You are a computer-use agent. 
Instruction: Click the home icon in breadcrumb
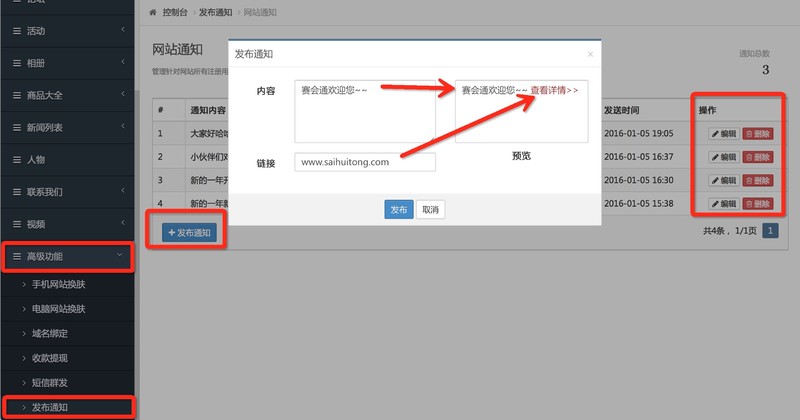(x=153, y=12)
